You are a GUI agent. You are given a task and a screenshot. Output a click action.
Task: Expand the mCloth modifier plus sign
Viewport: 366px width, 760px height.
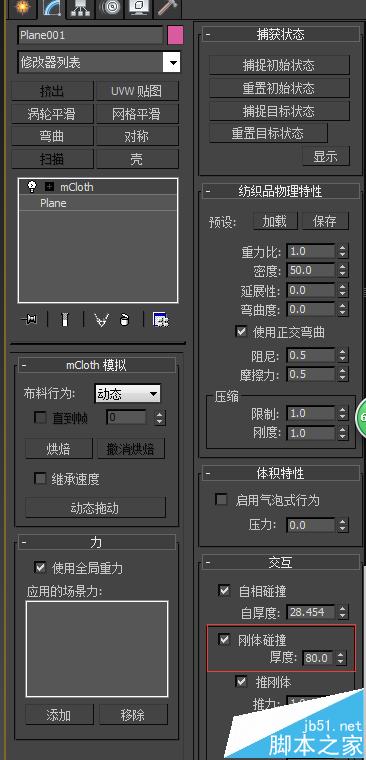(x=49, y=187)
